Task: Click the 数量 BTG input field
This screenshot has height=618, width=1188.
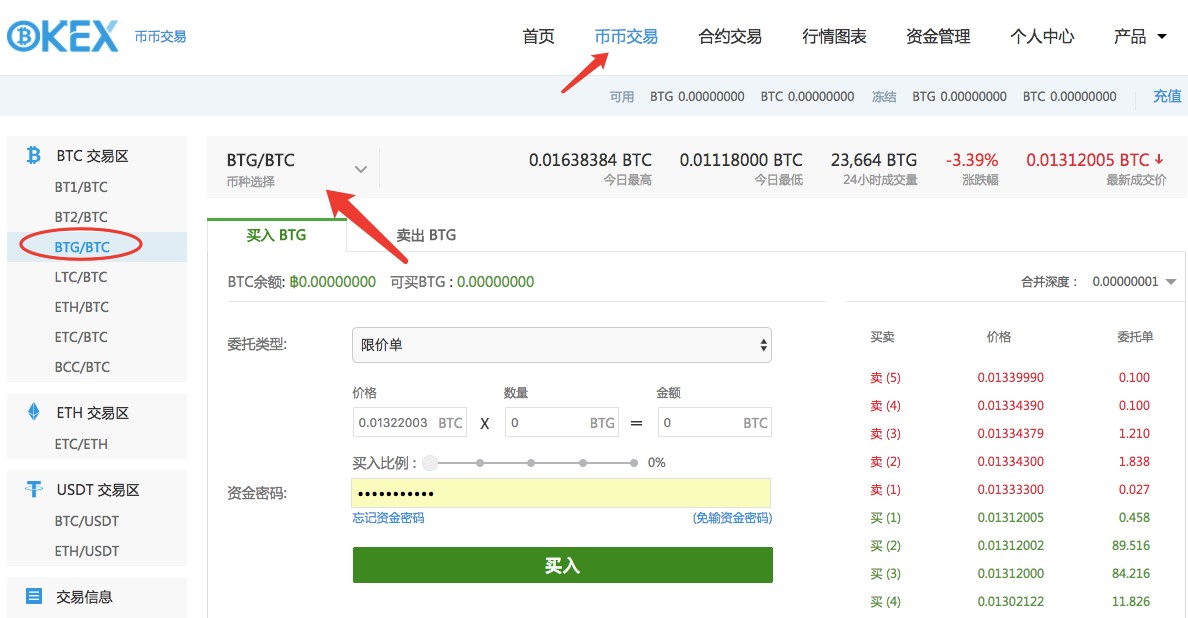Action: coord(562,423)
